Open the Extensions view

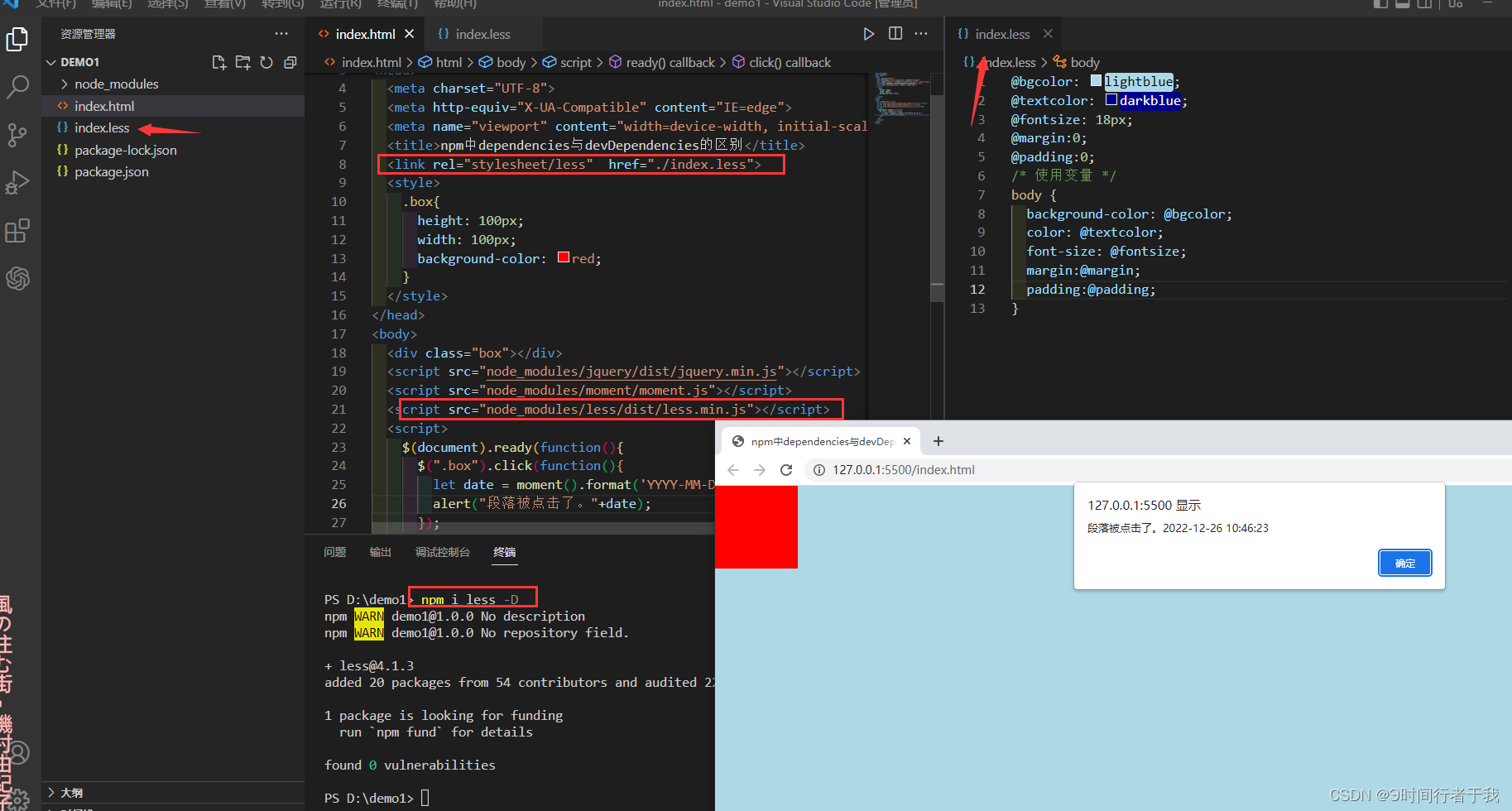tap(17, 231)
